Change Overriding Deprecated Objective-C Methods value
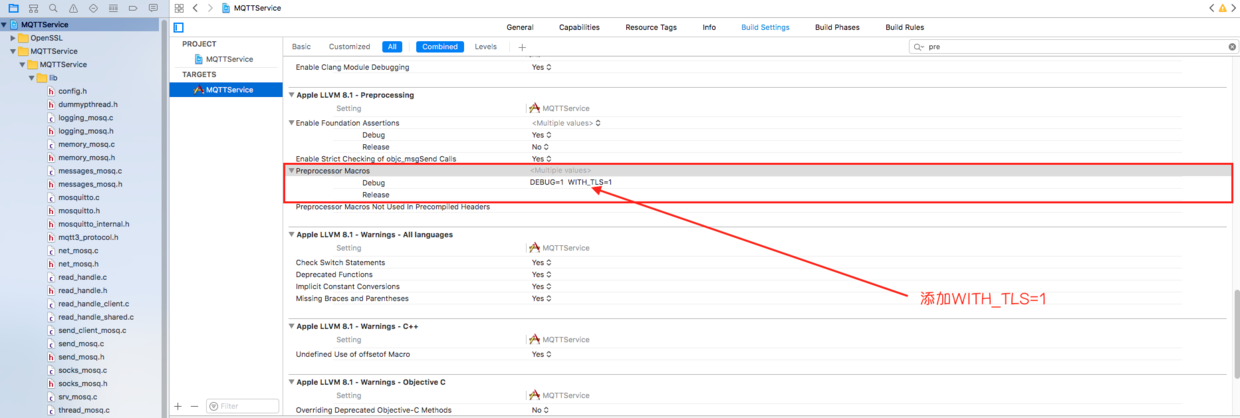Viewport: 1240px width, 418px height. pos(540,410)
